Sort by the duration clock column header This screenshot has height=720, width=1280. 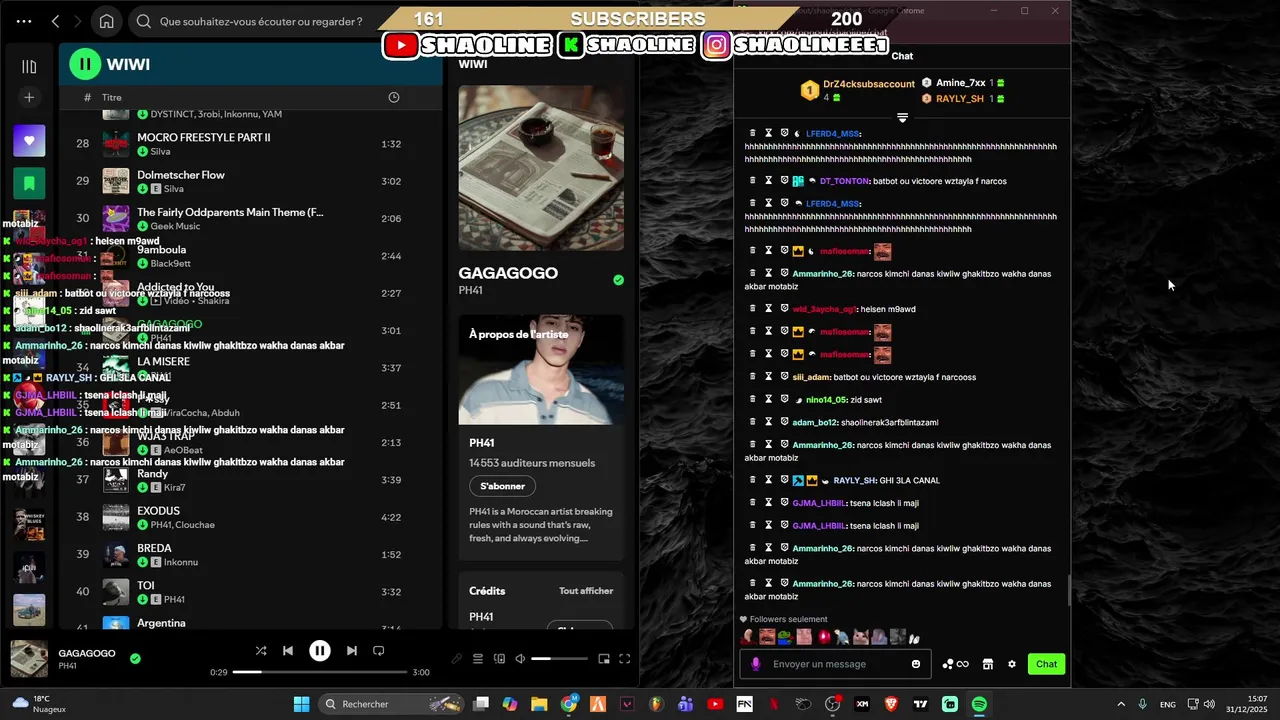coord(394,97)
